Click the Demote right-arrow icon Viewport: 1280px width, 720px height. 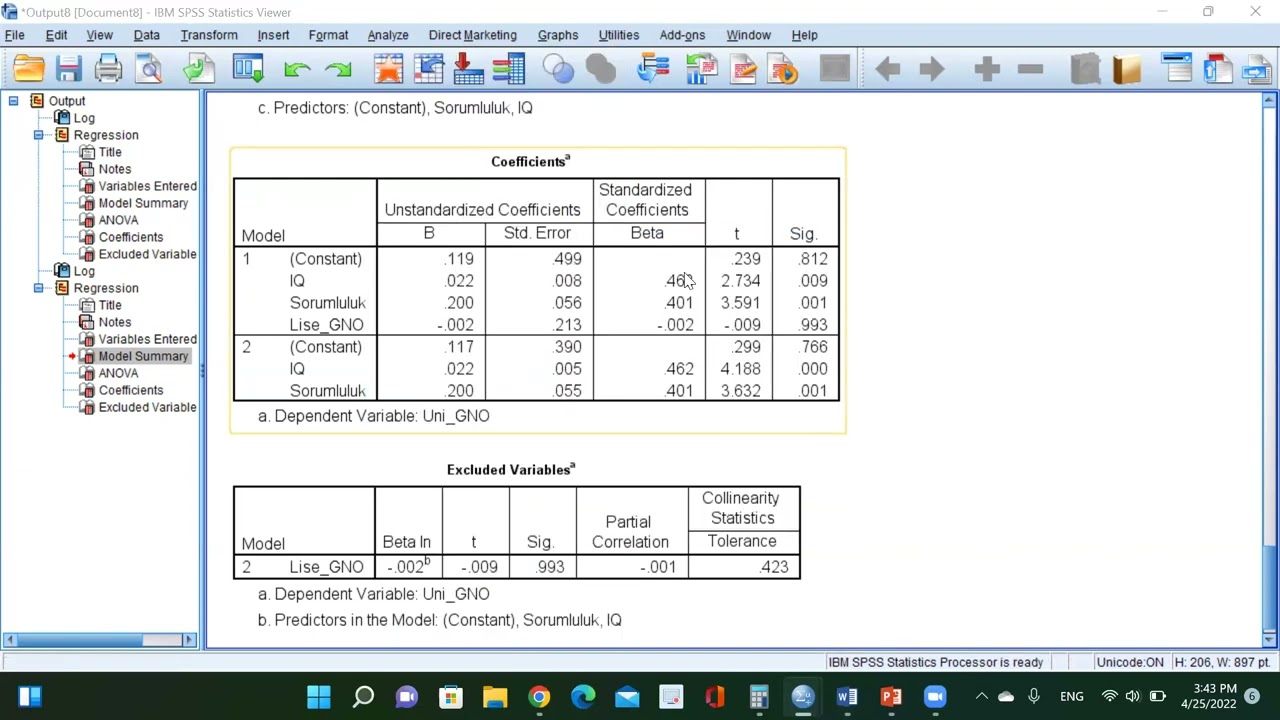930,69
